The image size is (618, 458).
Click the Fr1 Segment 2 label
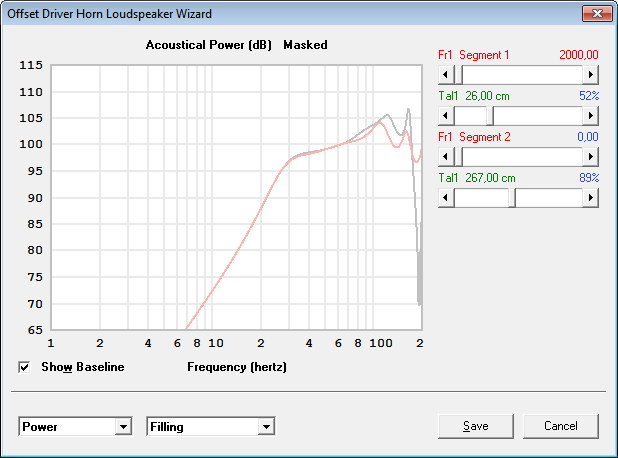point(474,137)
